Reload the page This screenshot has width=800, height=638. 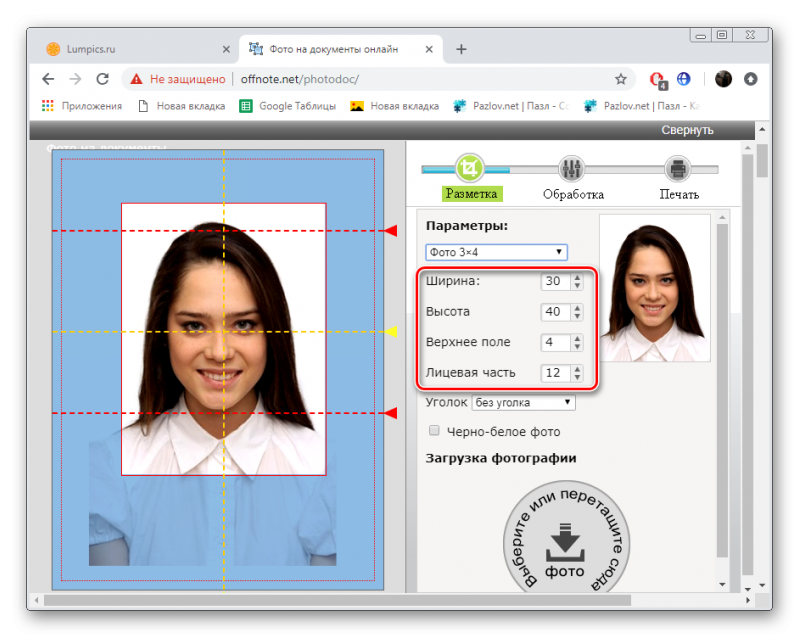(103, 79)
